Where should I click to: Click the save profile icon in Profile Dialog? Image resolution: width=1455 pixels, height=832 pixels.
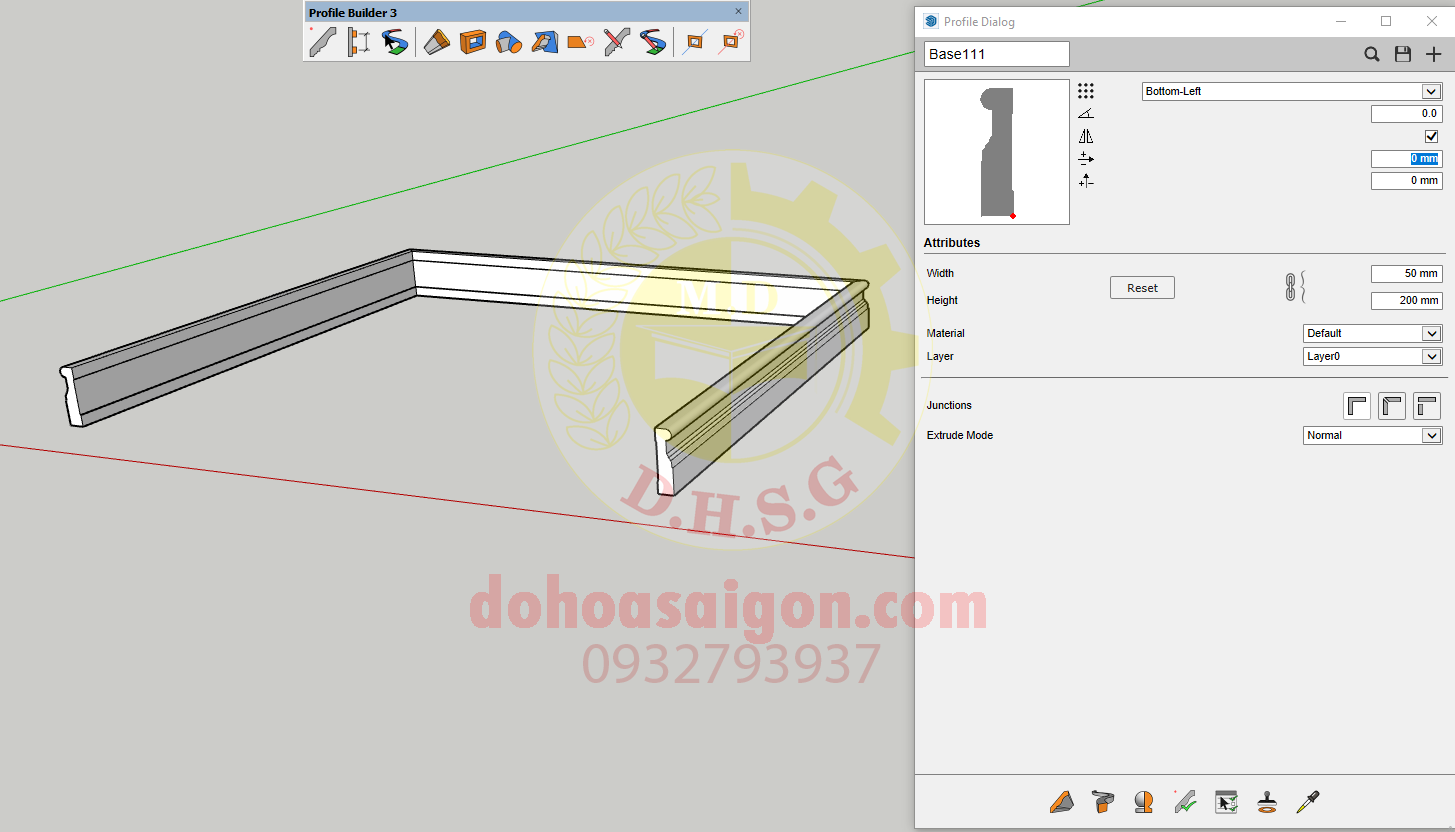coord(1403,54)
